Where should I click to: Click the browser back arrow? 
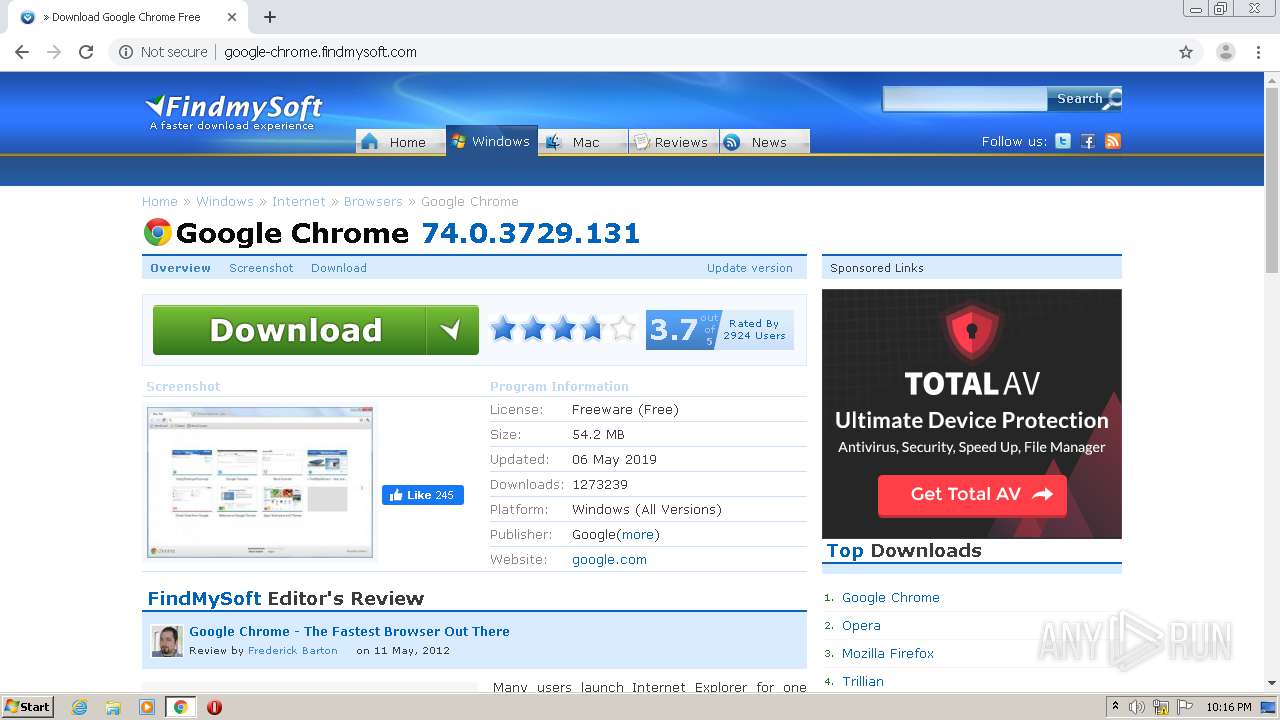pyautogui.click(x=22, y=52)
